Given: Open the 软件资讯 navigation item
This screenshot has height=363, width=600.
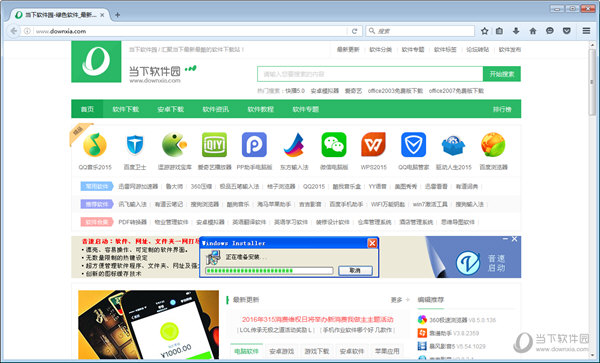Looking at the screenshot, I should point(215,109).
